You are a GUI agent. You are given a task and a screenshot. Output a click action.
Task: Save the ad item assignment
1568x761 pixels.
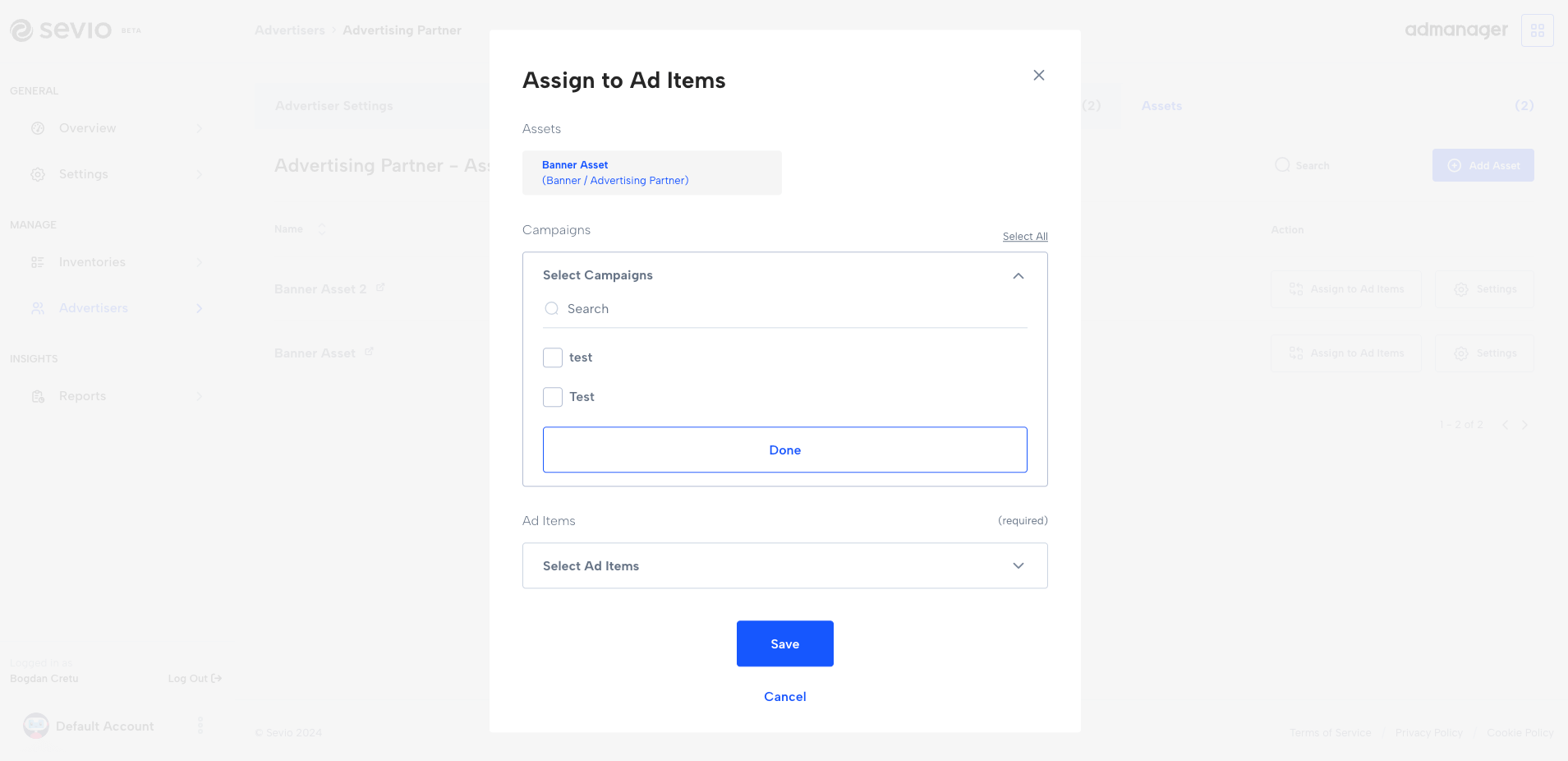pyautogui.click(x=784, y=643)
